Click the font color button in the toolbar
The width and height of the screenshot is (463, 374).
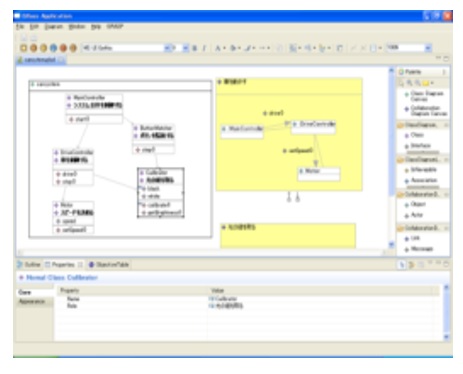click(218, 48)
